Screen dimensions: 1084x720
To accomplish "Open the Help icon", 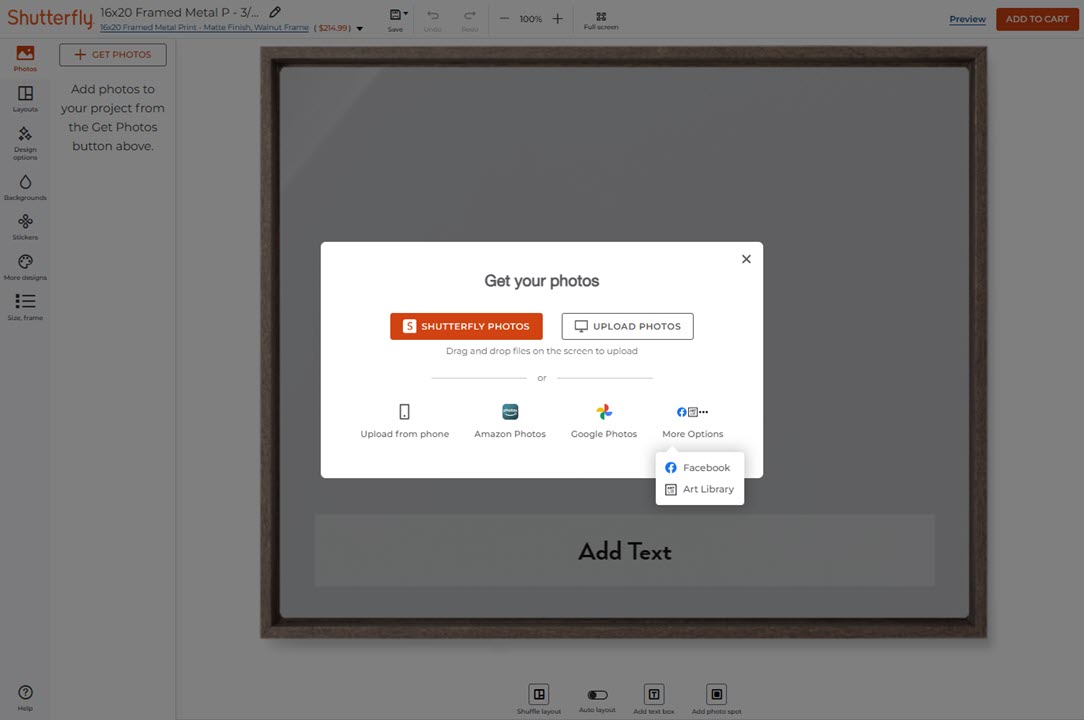I will (x=25, y=697).
